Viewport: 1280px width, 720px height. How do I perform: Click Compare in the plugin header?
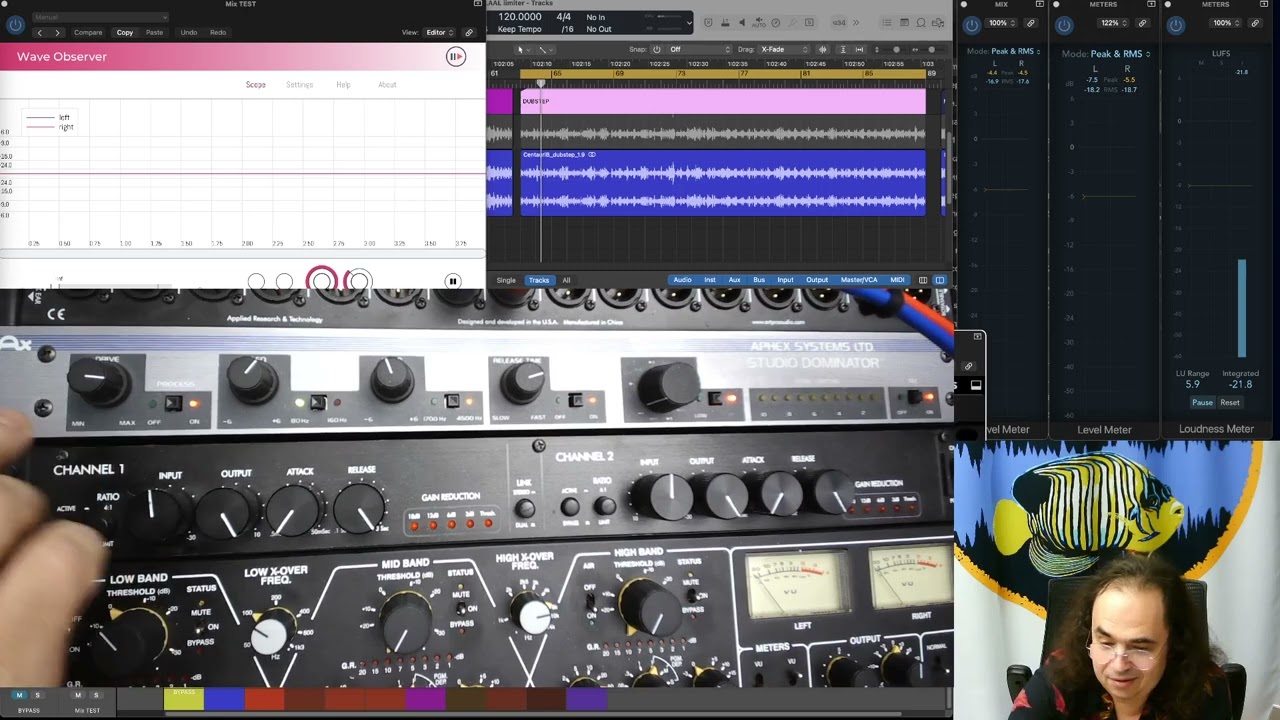(x=88, y=32)
